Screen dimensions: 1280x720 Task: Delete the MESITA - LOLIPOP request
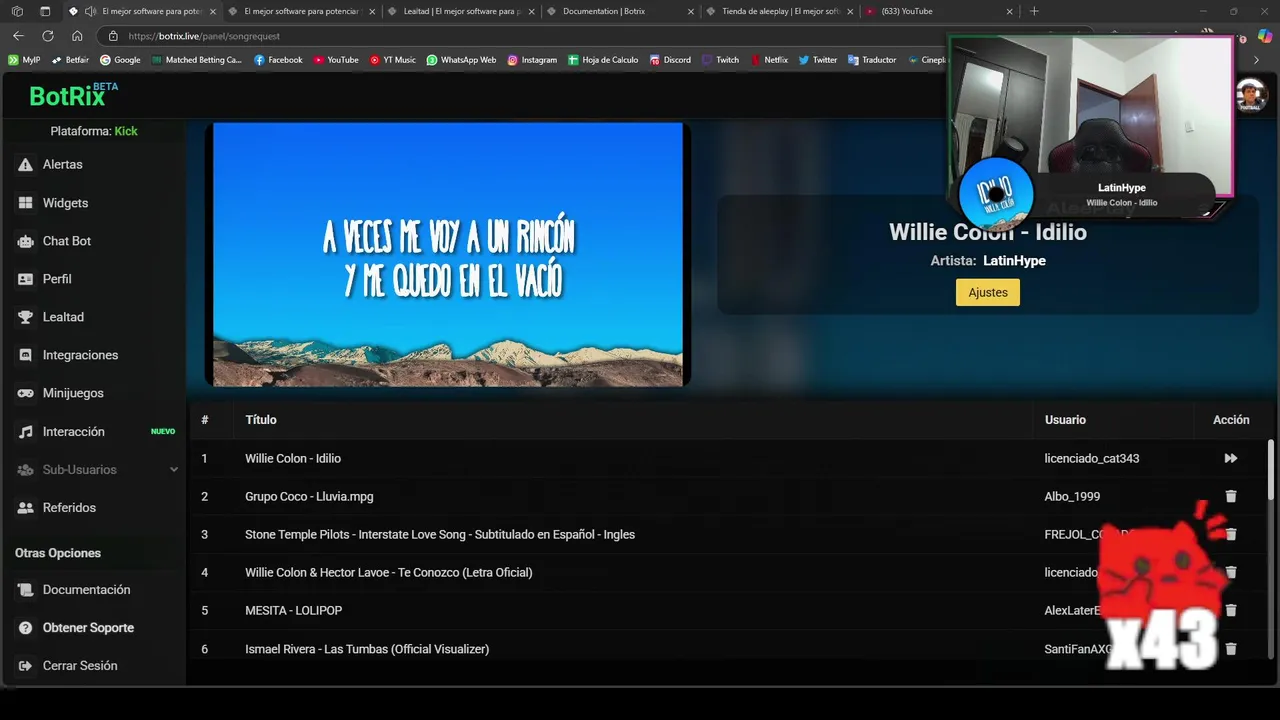tap(1231, 610)
